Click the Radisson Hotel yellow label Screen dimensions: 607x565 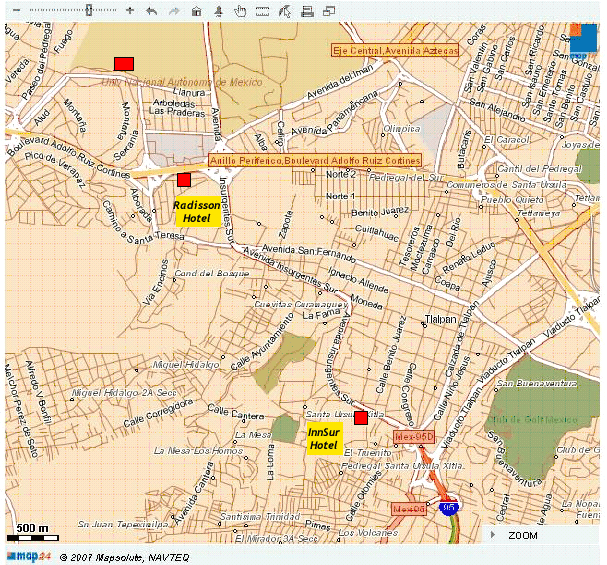coord(198,211)
